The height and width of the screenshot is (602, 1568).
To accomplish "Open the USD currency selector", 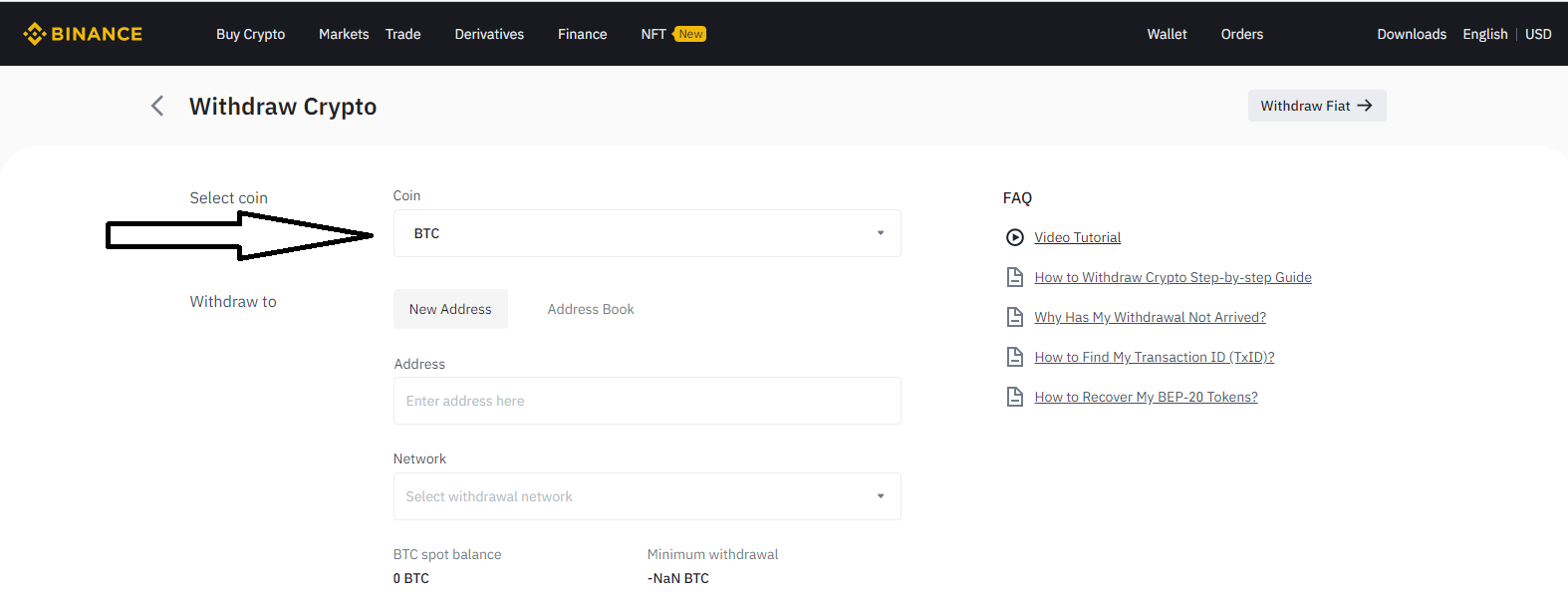I will point(1538,34).
